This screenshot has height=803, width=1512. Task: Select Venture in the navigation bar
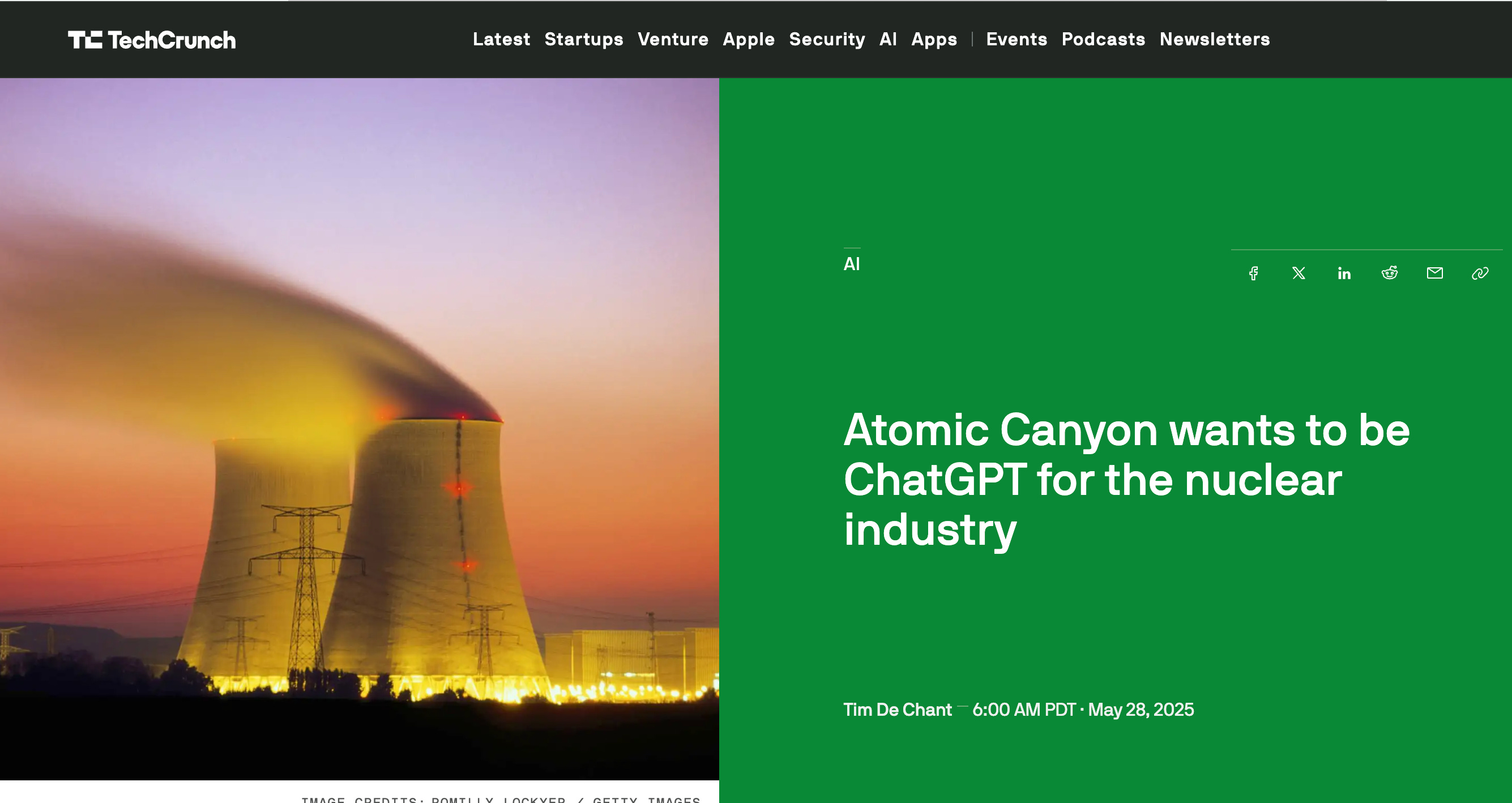[673, 39]
